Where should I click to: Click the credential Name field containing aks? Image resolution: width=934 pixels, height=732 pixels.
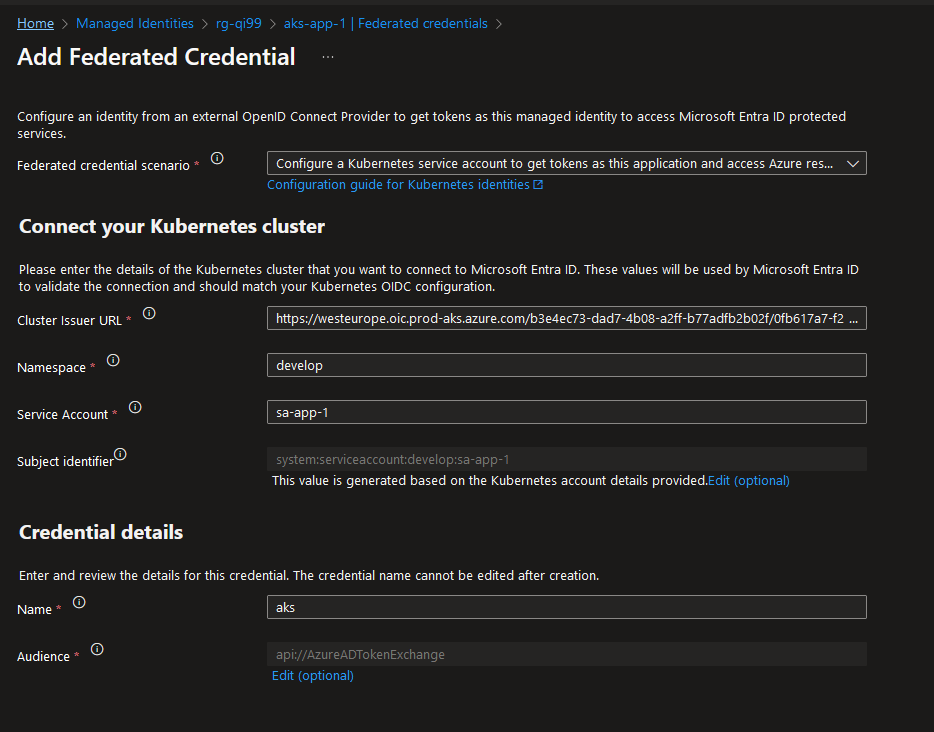click(566, 607)
